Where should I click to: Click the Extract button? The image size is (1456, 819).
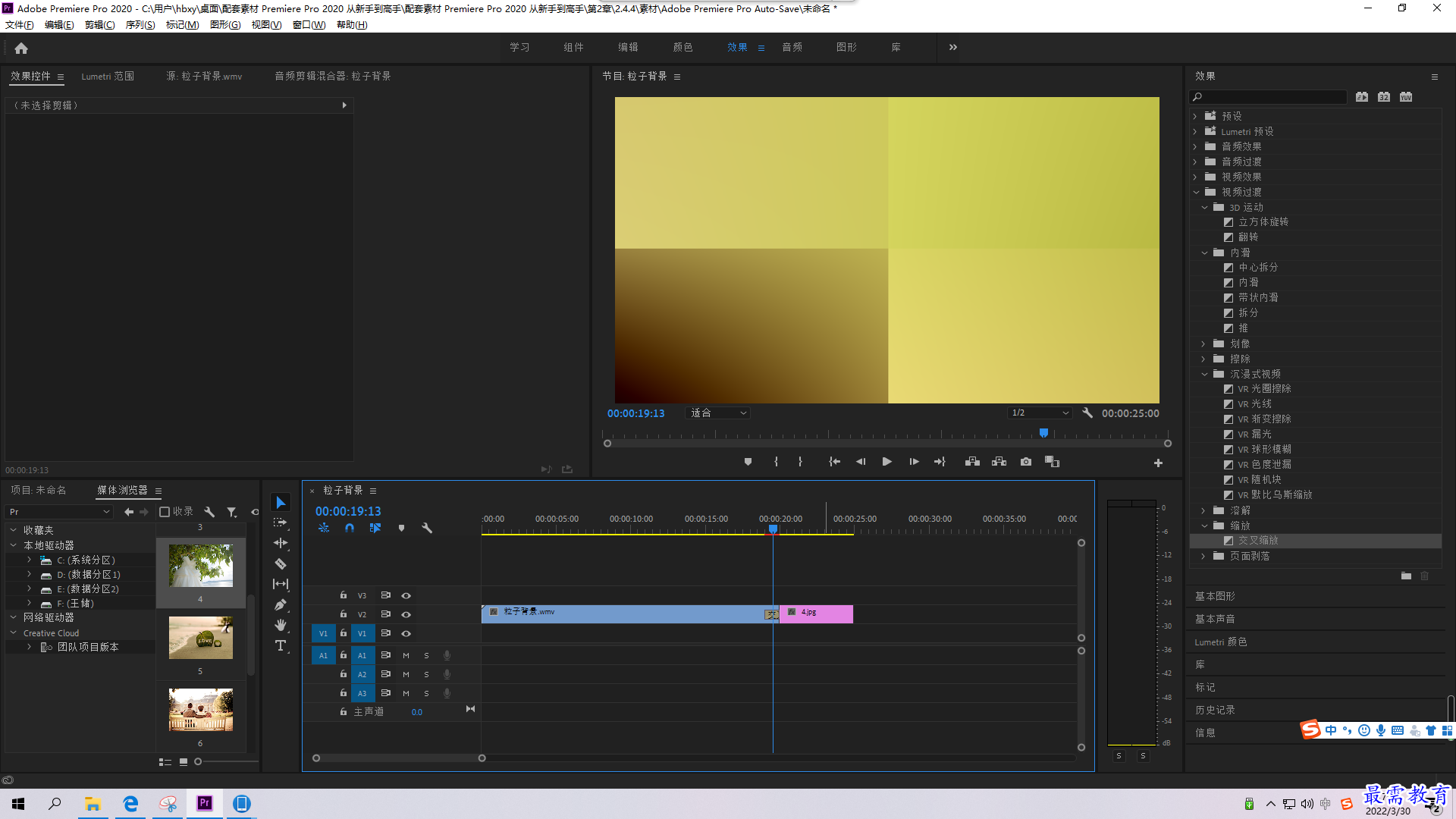(999, 462)
